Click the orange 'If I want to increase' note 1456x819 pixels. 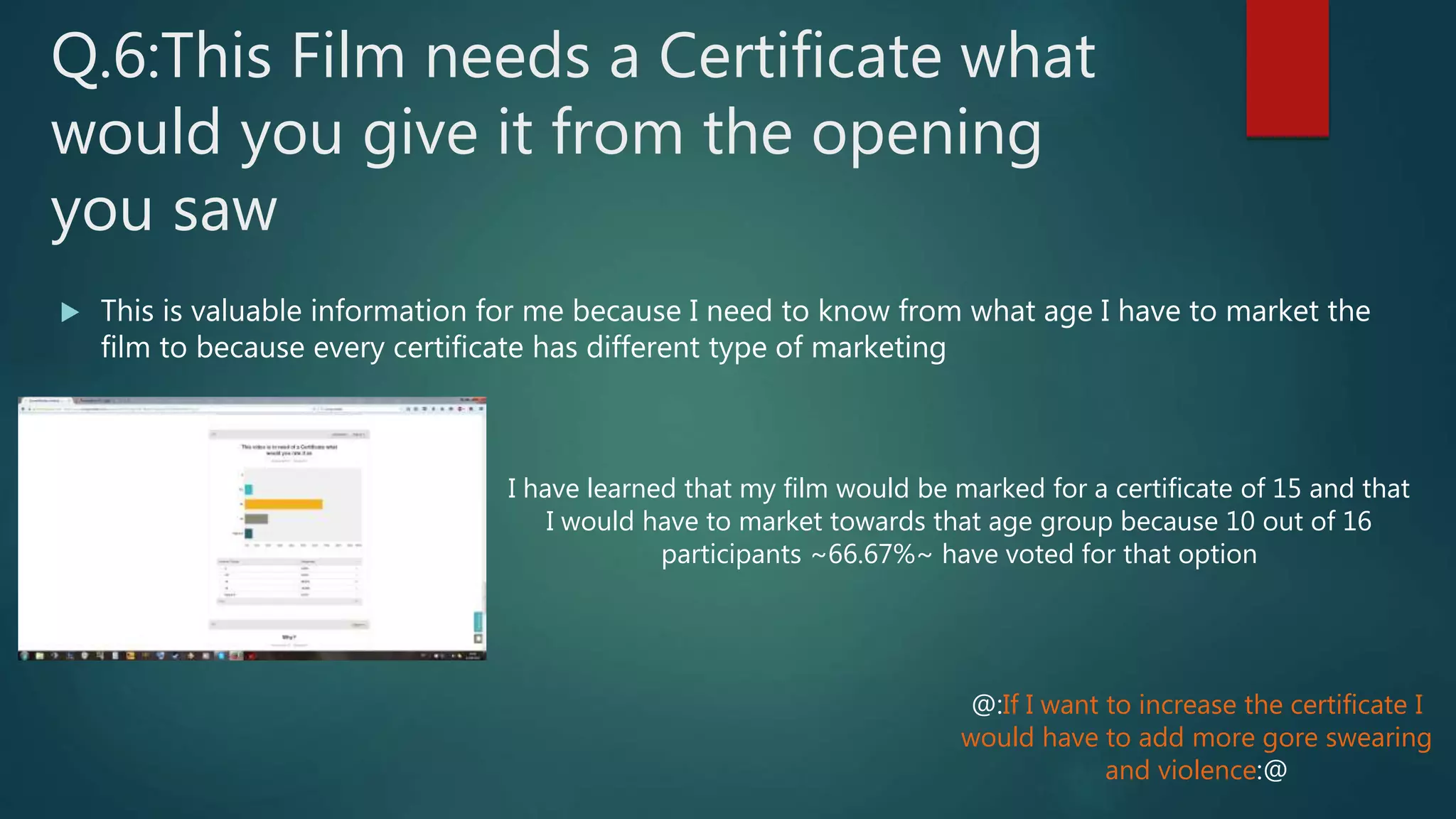click(1196, 737)
